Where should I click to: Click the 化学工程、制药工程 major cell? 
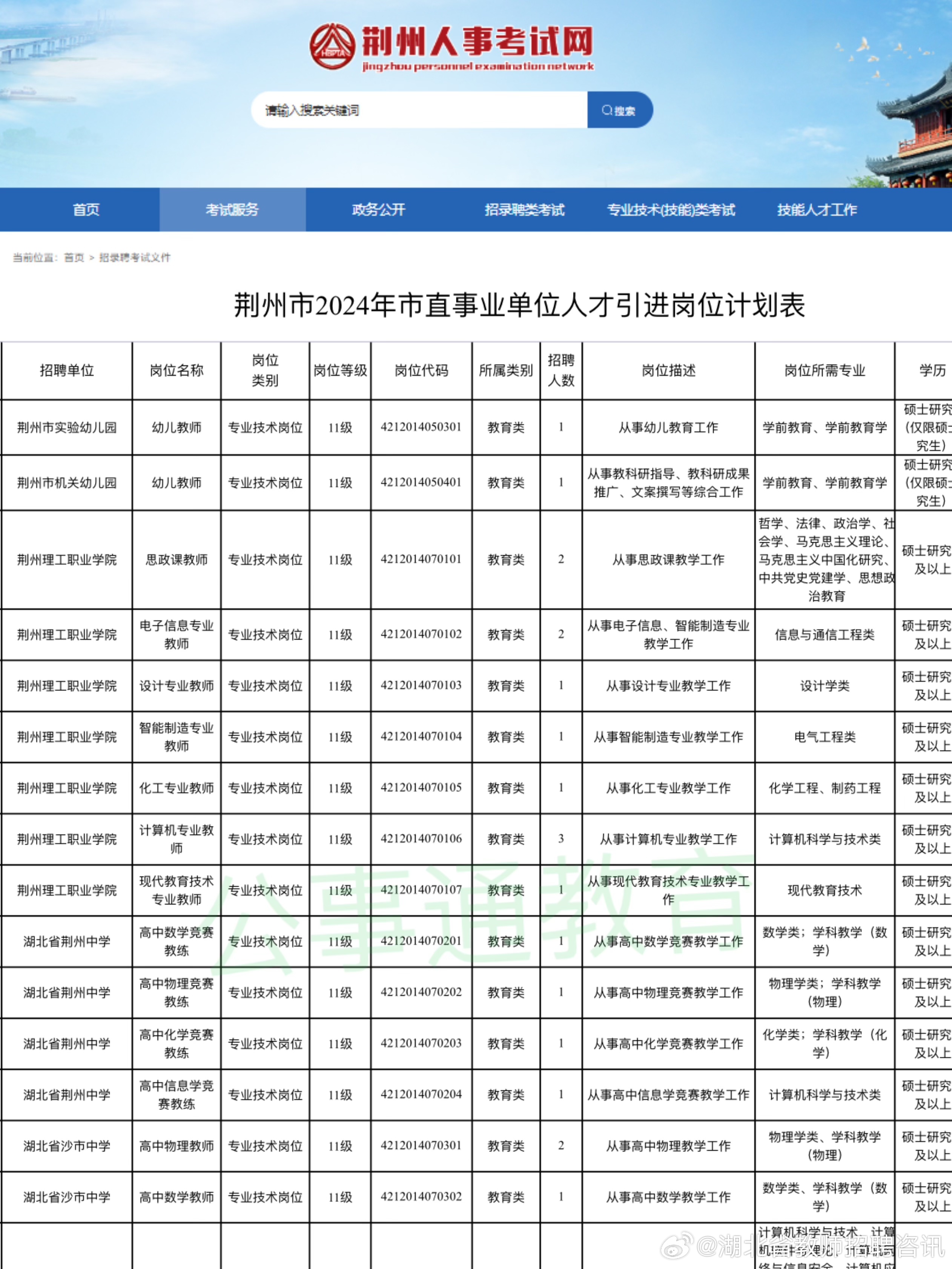pyautogui.click(x=825, y=788)
